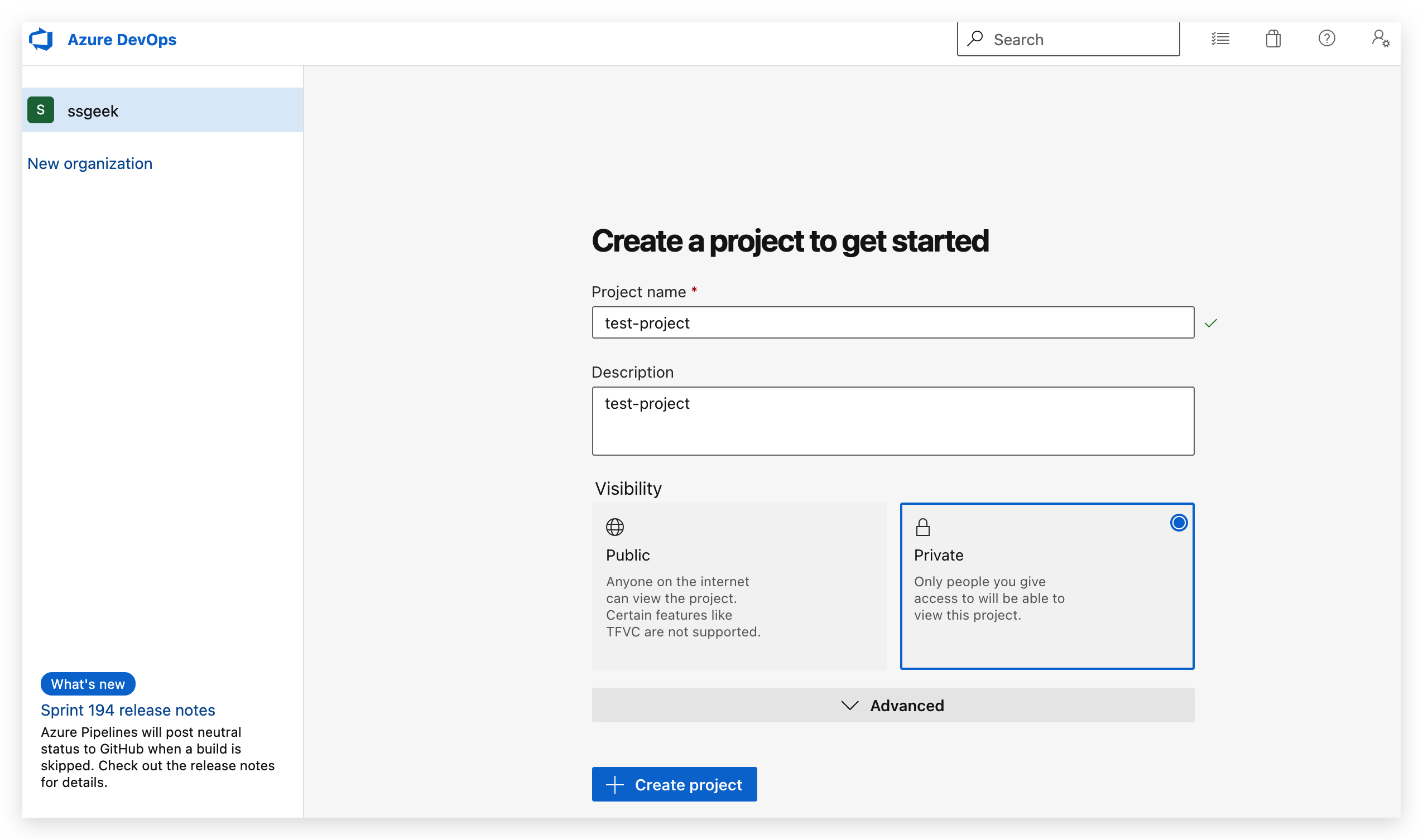Click inside the Search box
This screenshot has height=840, width=1423.
[1068, 39]
